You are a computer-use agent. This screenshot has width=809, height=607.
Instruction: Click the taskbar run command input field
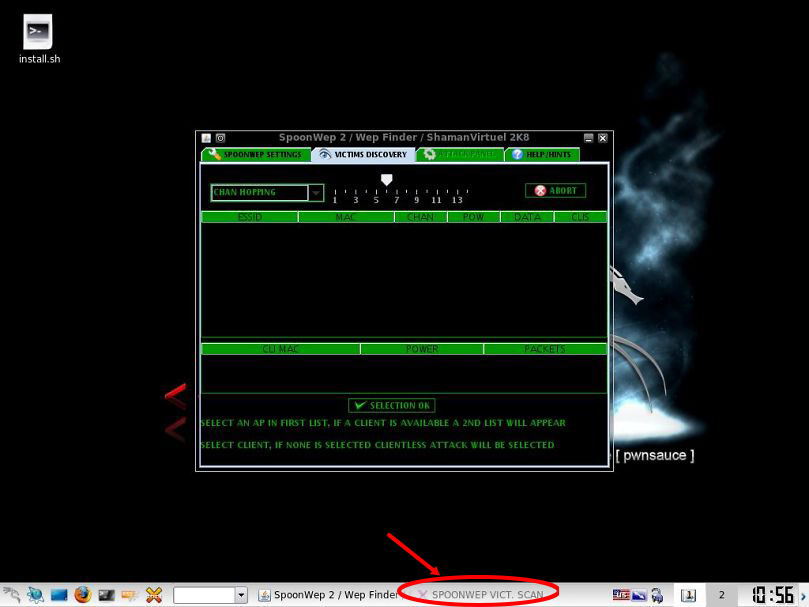(204, 595)
